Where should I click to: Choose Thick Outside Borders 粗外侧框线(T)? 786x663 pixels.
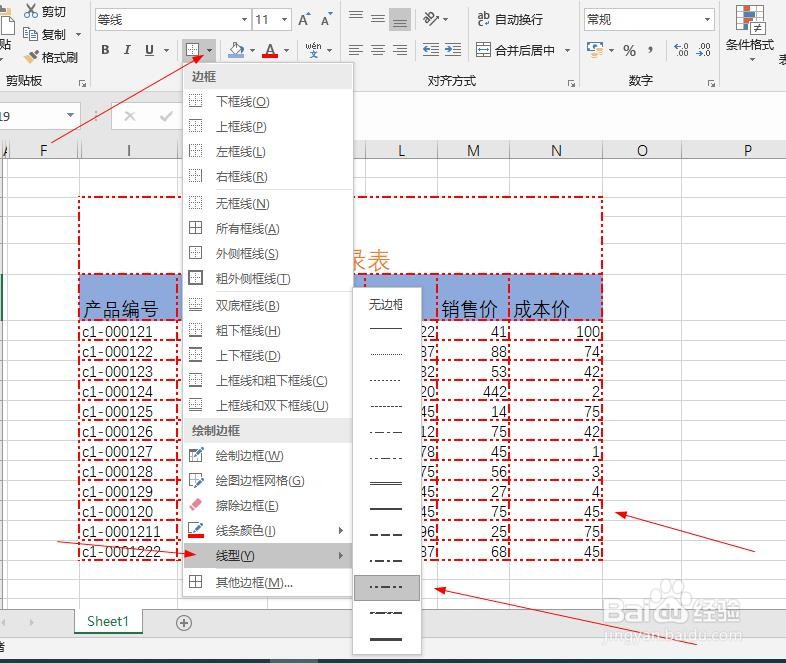(x=267, y=278)
